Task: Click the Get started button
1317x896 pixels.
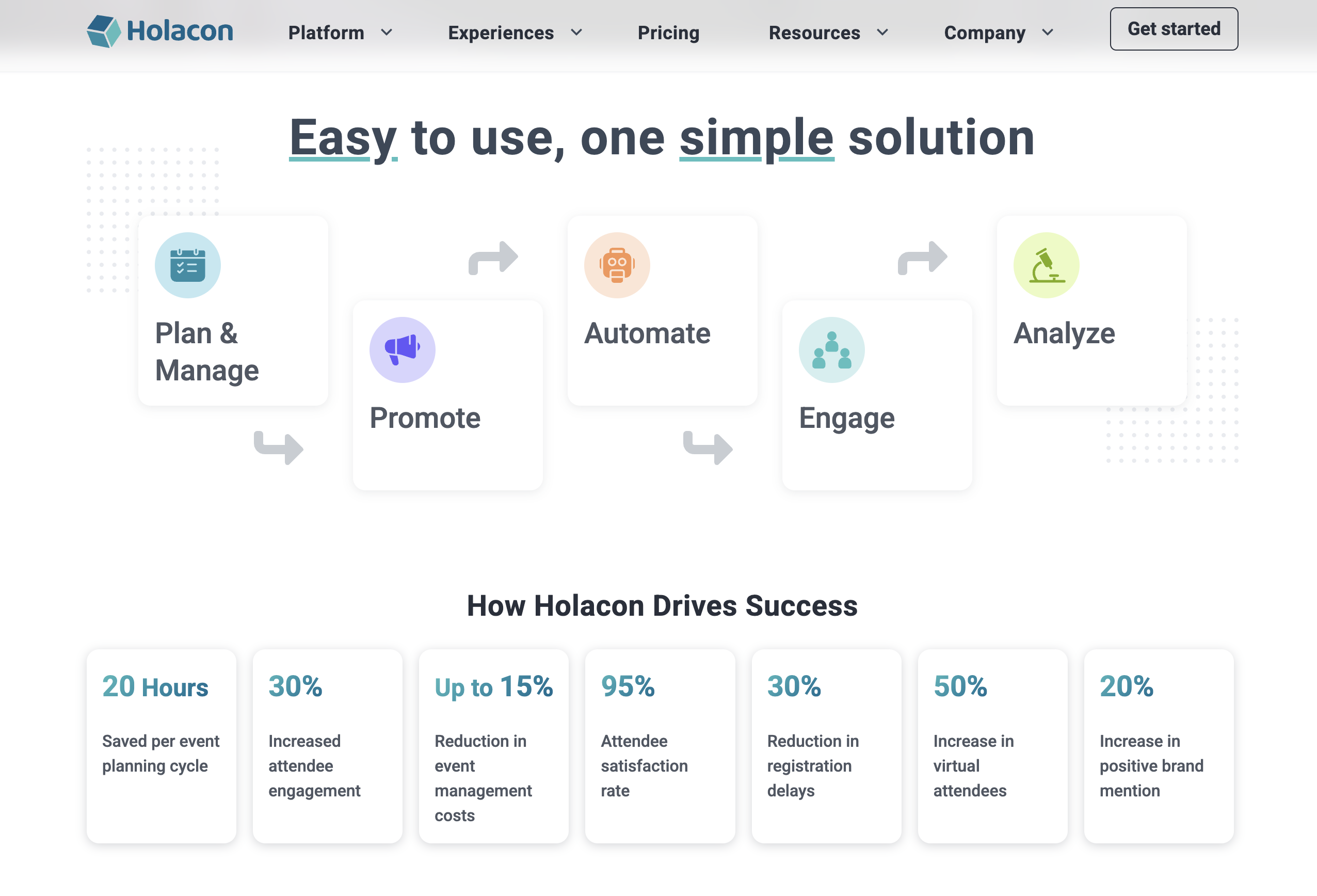Action: 1174,29
